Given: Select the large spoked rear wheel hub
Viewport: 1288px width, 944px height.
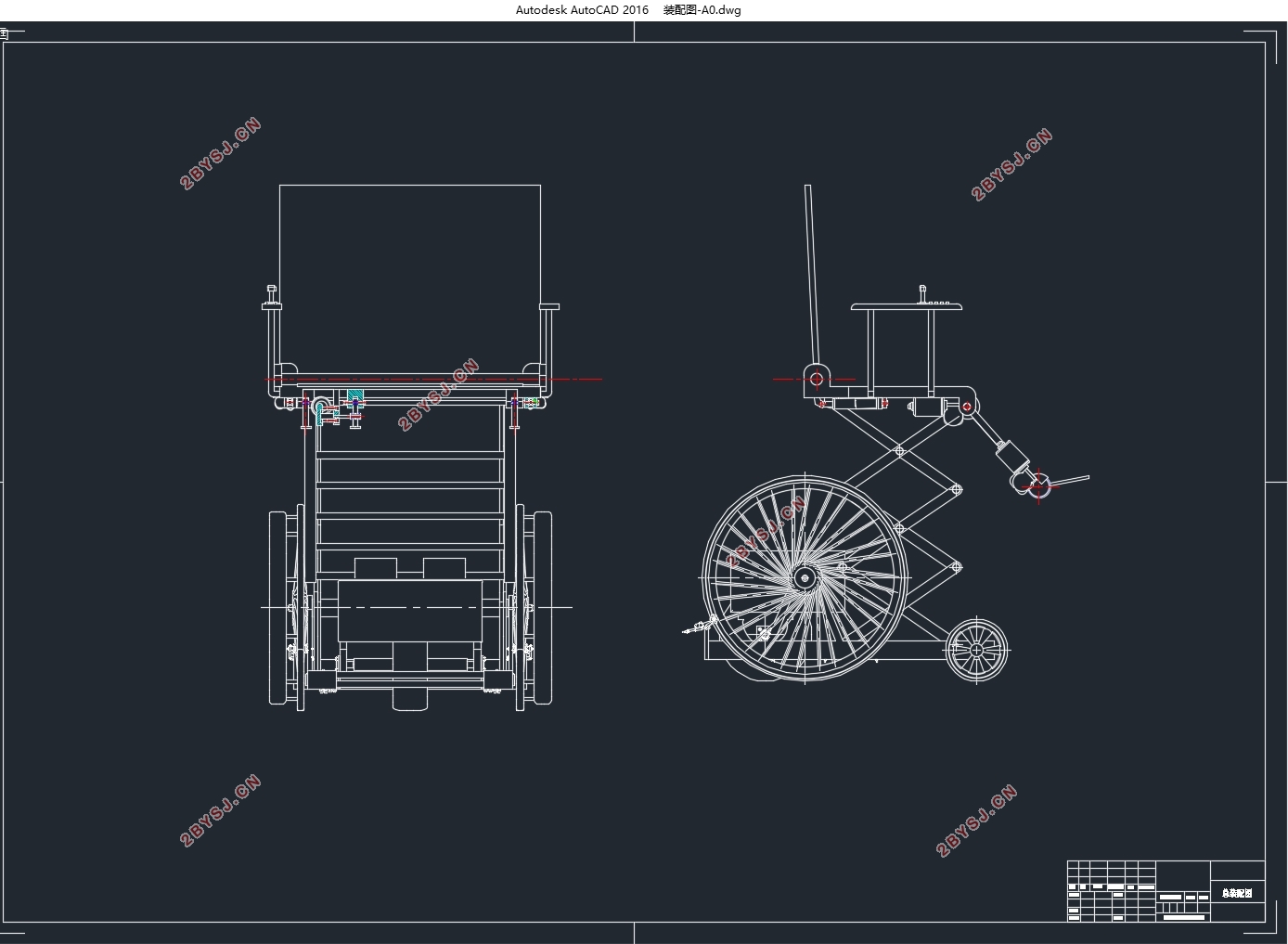Looking at the screenshot, I should coord(804,577).
